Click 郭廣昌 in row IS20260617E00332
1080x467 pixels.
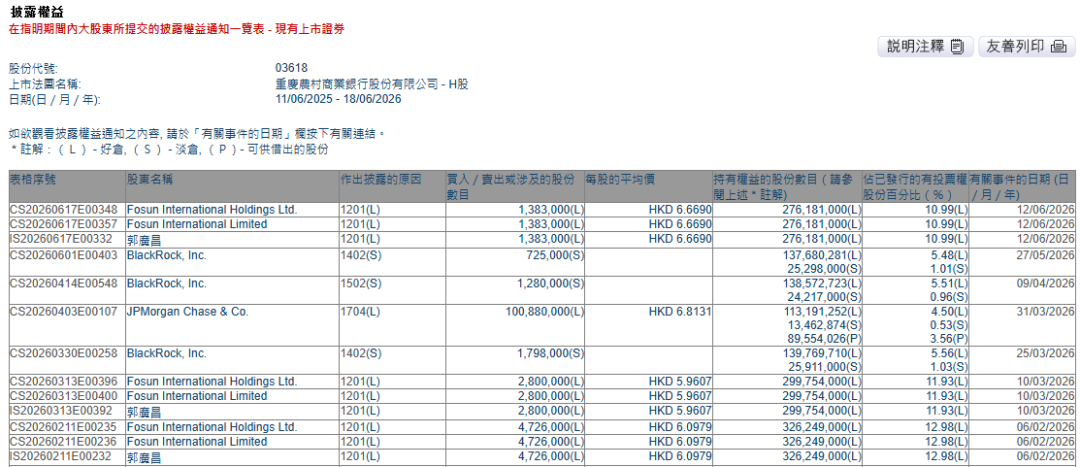[x=142, y=239]
